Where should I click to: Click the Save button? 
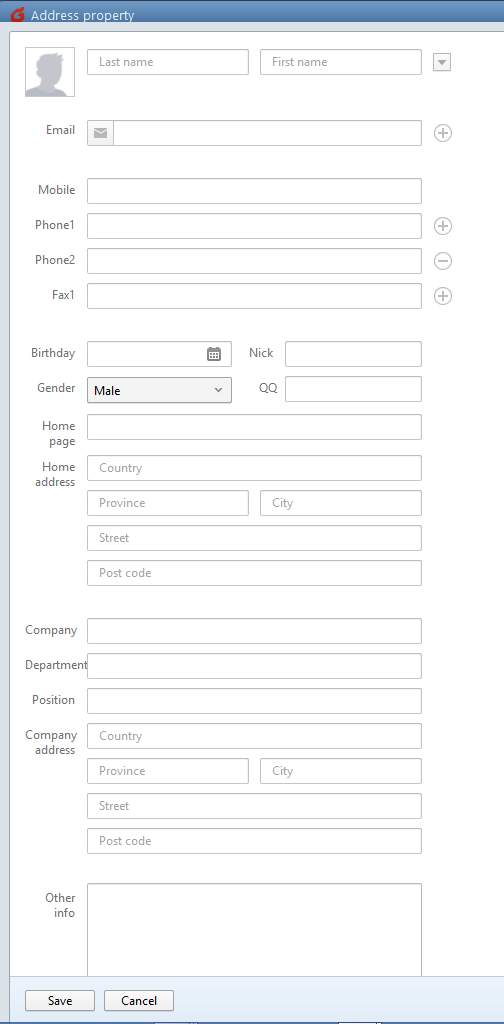click(60, 1000)
